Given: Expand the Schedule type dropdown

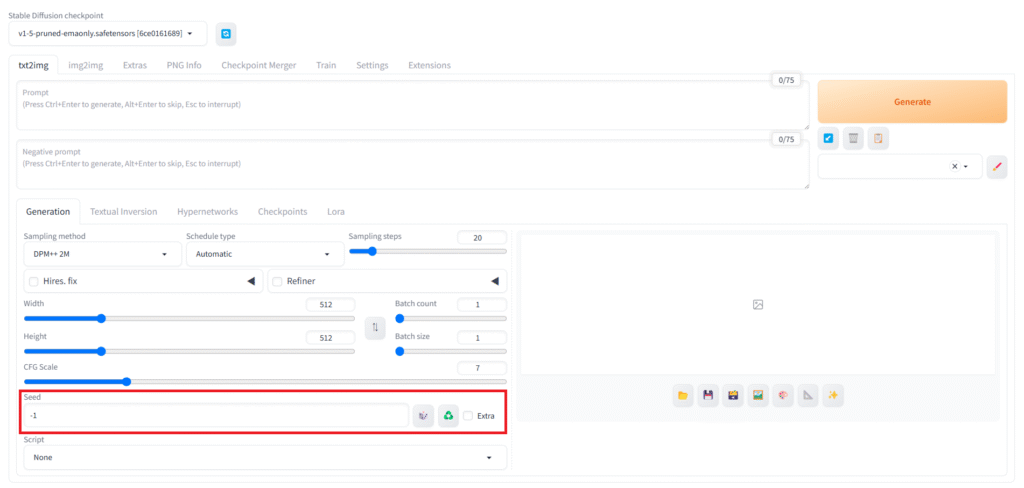Looking at the screenshot, I should [264, 254].
